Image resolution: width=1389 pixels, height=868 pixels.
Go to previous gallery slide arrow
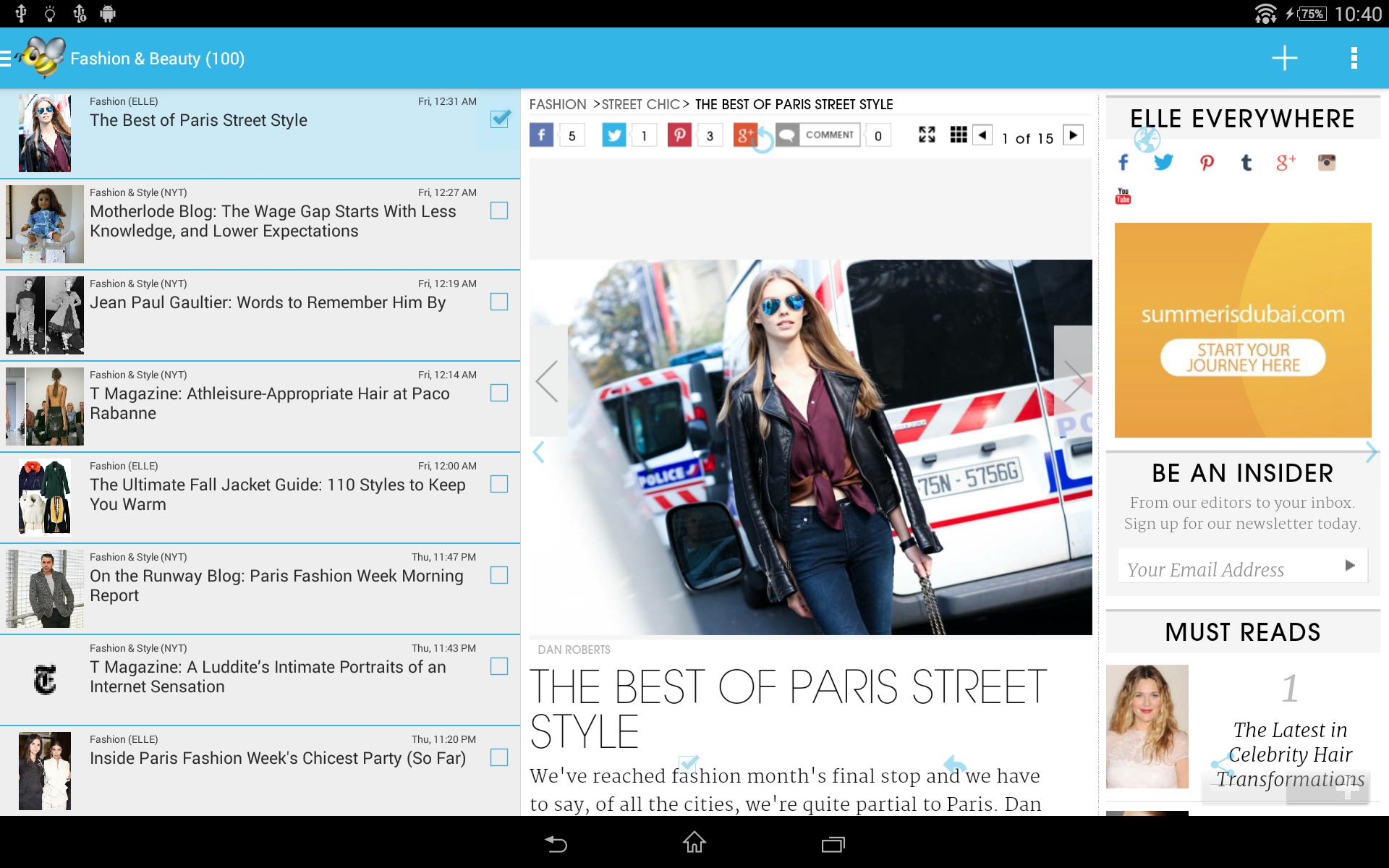(x=982, y=135)
